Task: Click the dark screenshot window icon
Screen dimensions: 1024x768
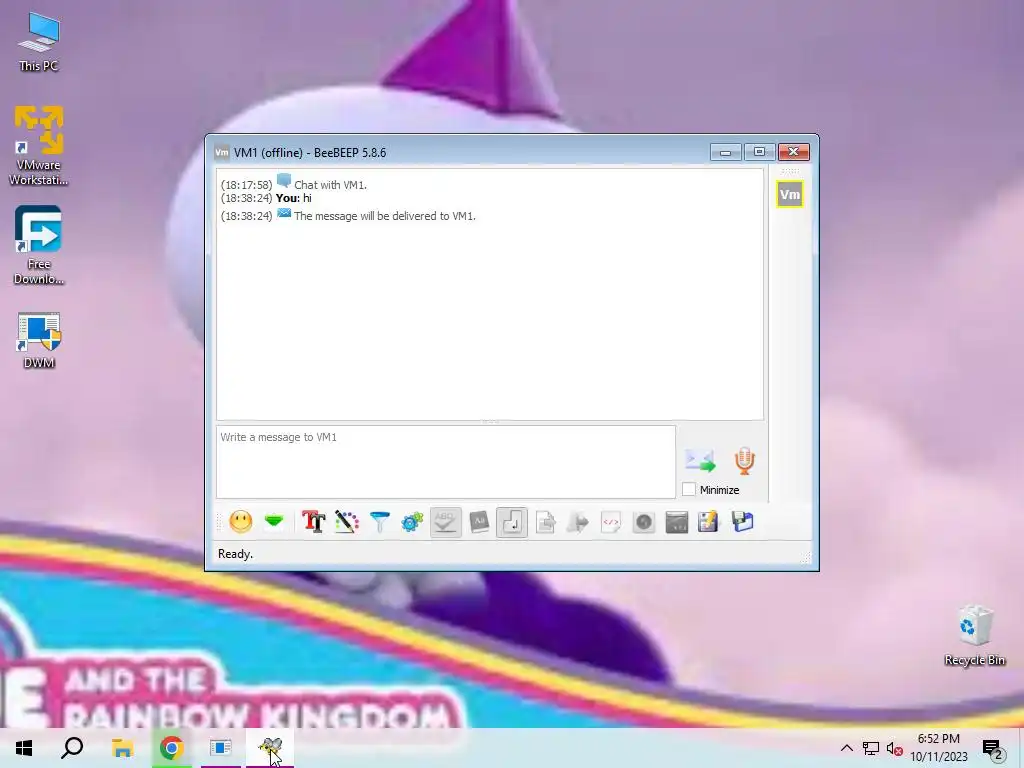Action: (x=677, y=522)
